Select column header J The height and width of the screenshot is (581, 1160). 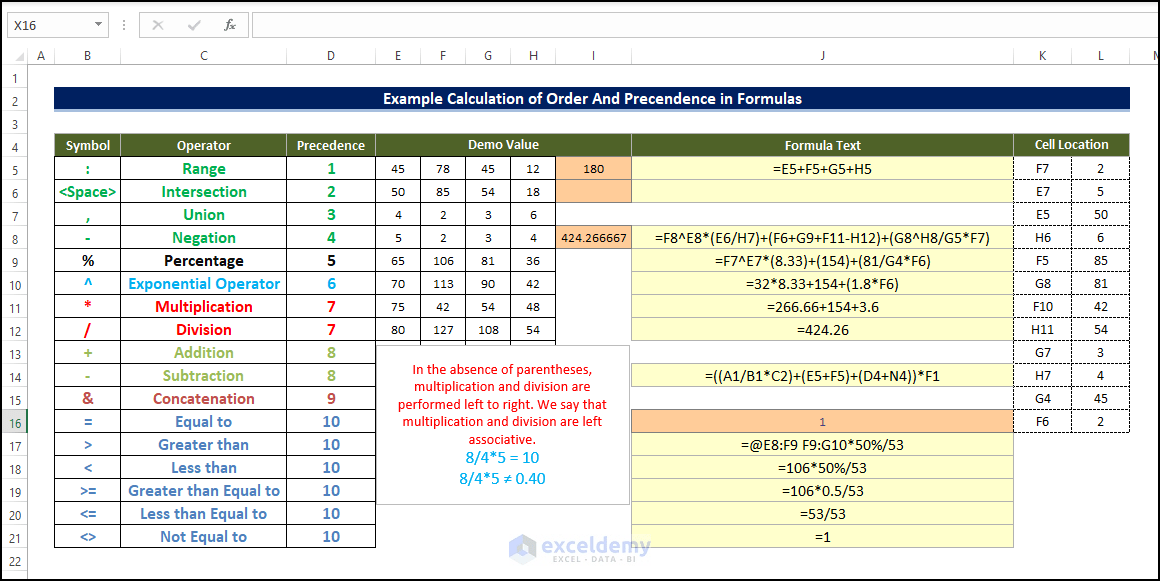point(822,55)
